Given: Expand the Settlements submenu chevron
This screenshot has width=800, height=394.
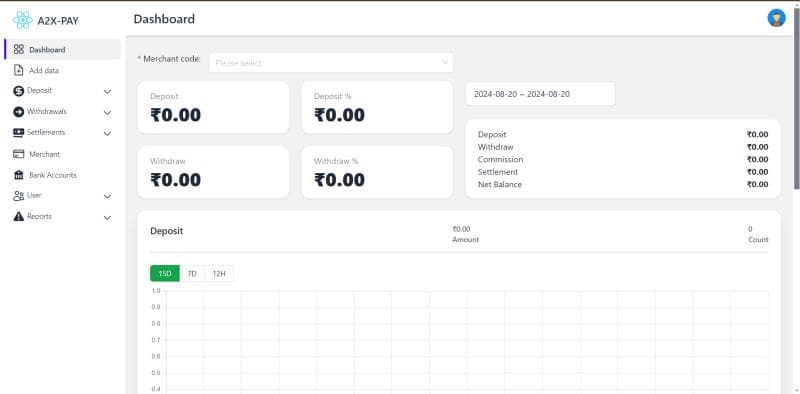Looking at the screenshot, I should click(107, 134).
